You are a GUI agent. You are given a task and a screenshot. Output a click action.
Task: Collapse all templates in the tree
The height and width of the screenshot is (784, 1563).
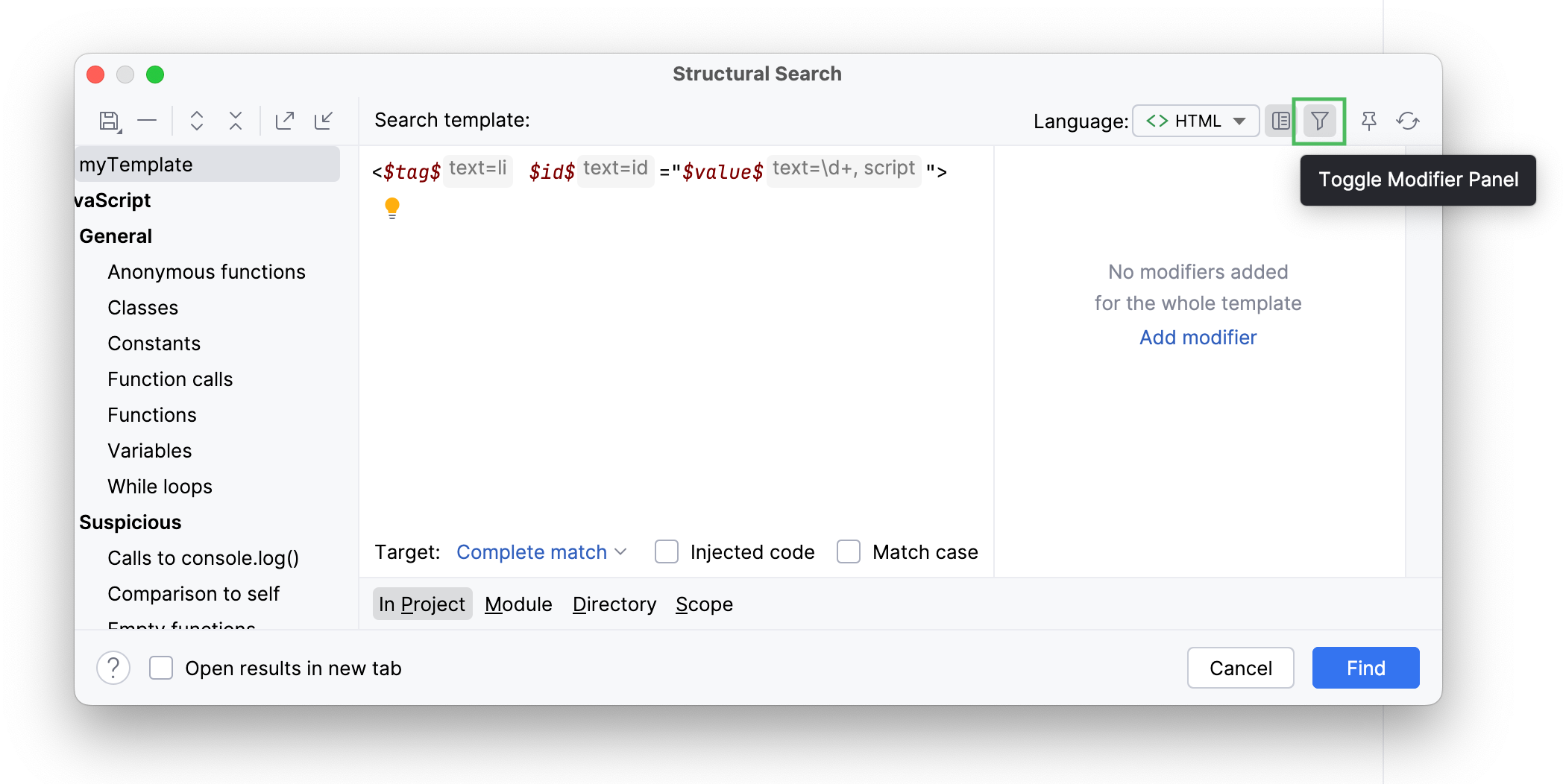coord(236,121)
